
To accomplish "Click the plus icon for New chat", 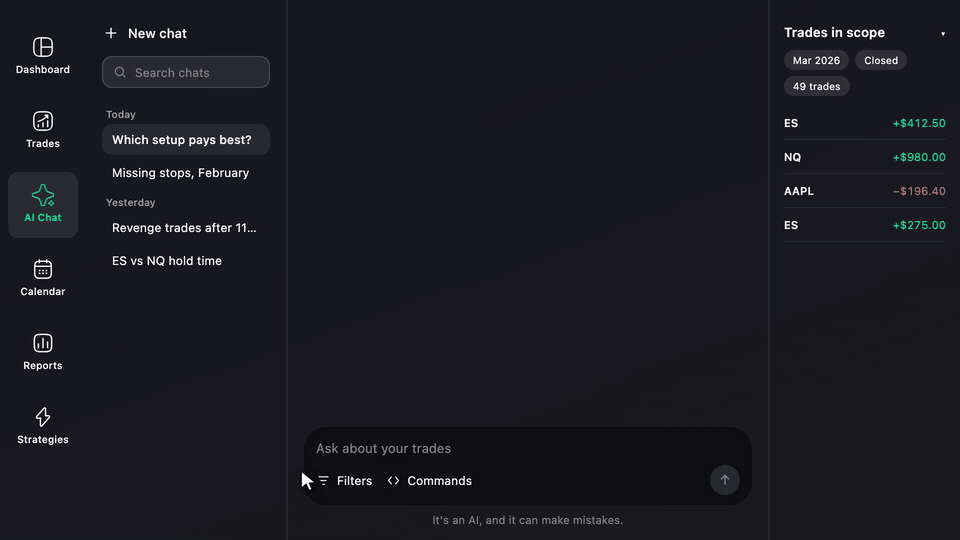I will 111,33.
